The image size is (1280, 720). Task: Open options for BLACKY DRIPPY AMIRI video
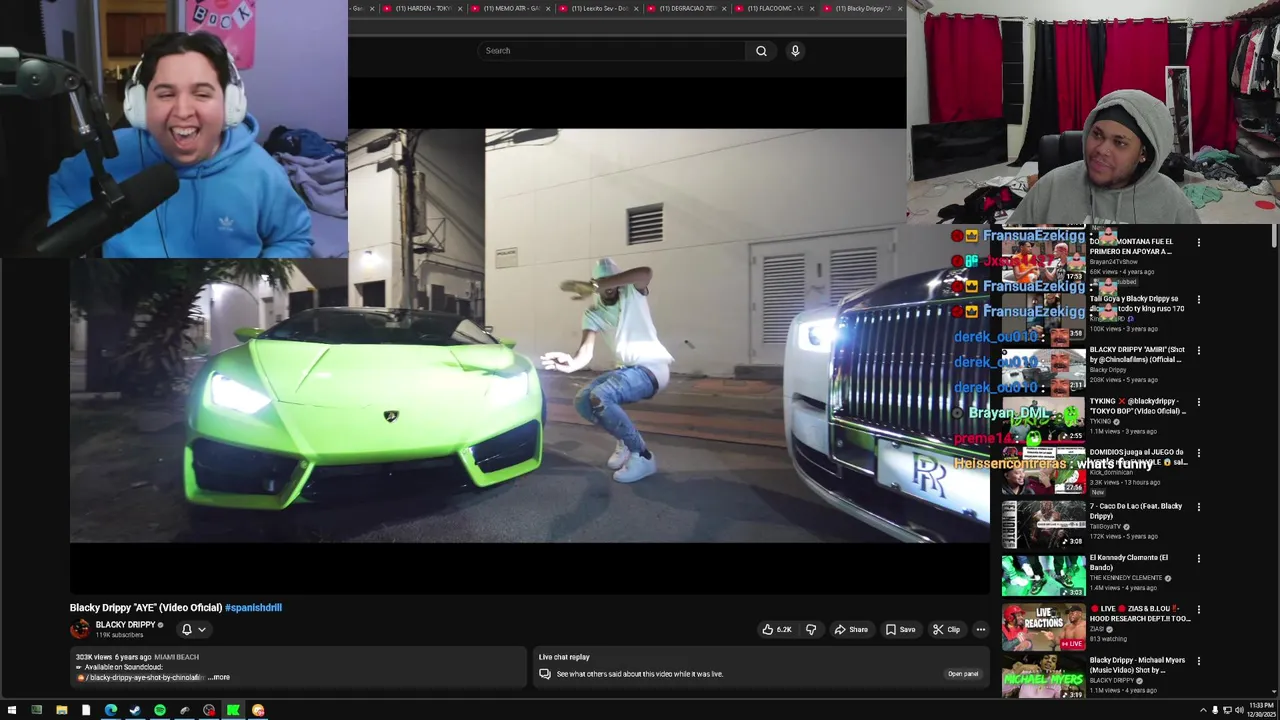click(x=1199, y=350)
